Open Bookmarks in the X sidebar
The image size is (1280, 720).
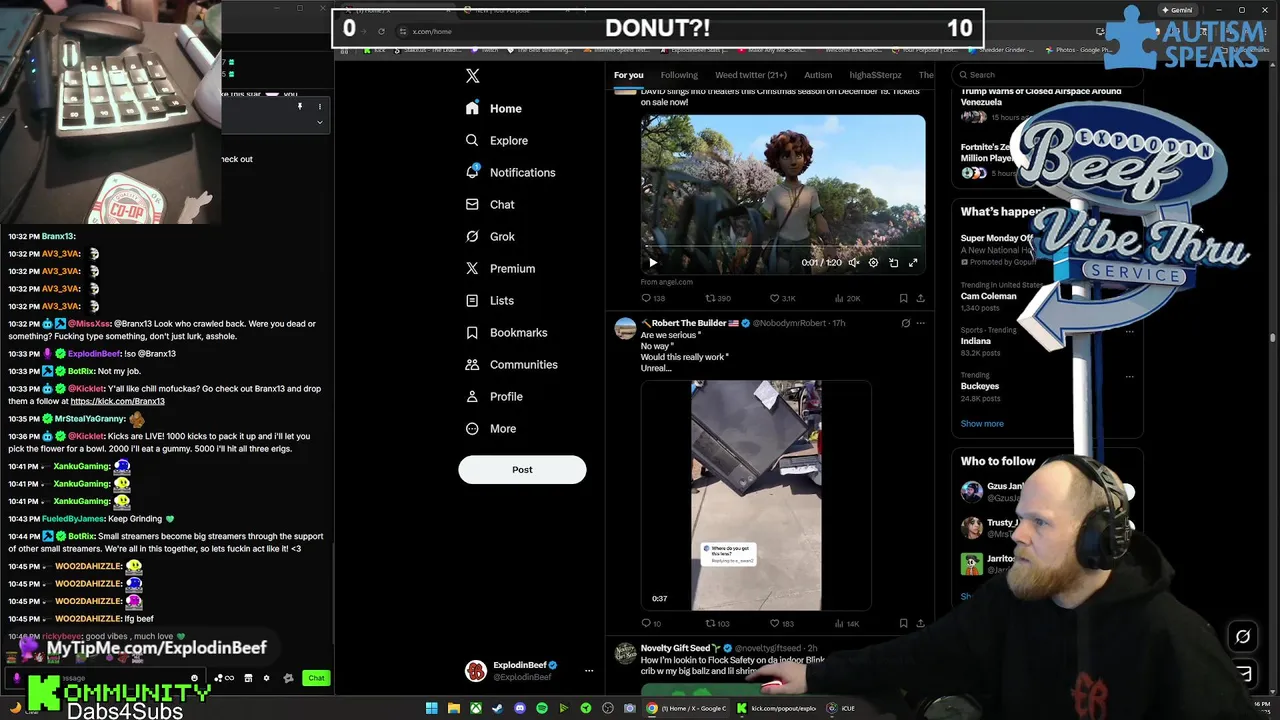tap(506, 332)
